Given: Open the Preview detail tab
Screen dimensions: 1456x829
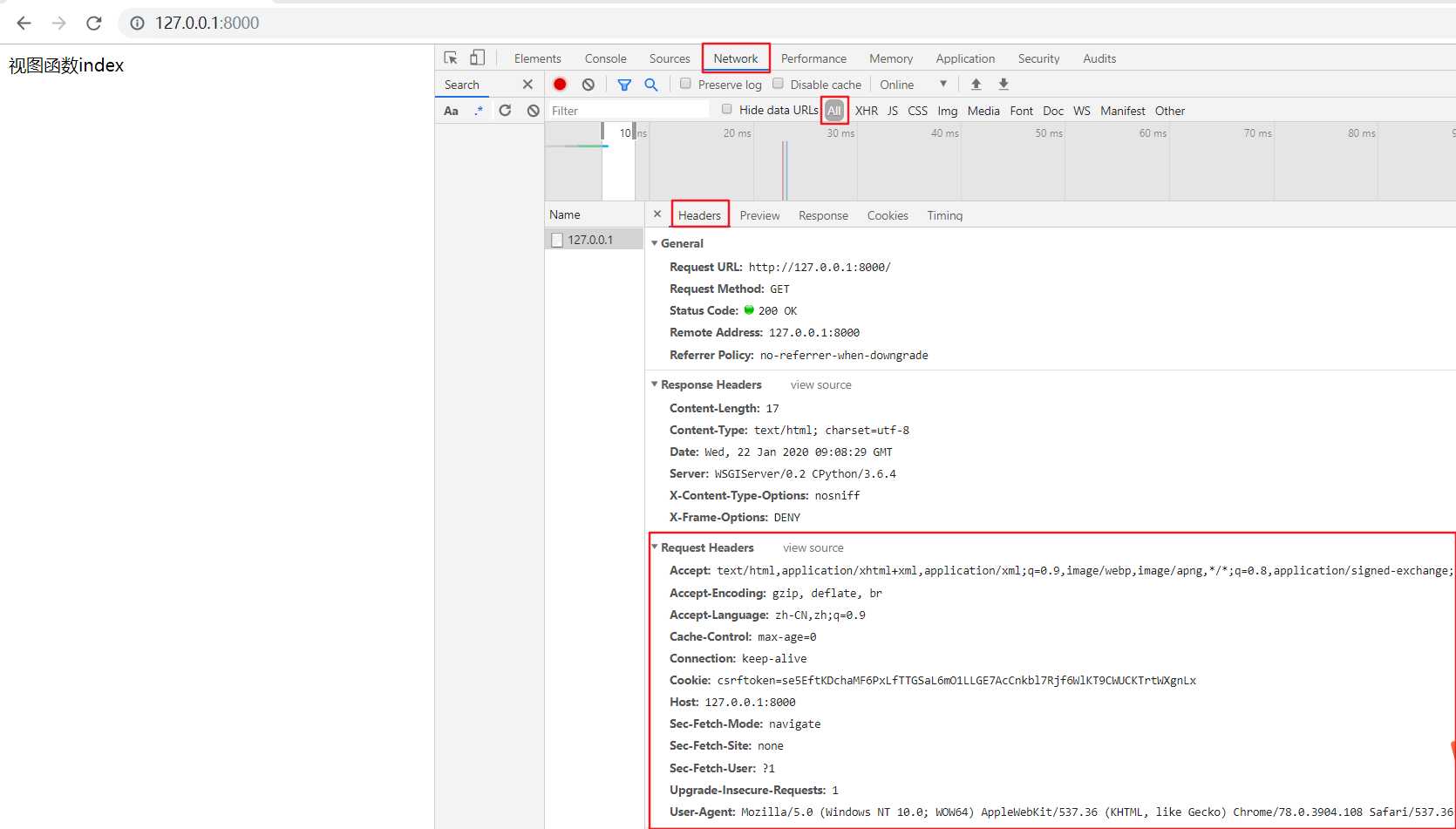Looking at the screenshot, I should 759,215.
